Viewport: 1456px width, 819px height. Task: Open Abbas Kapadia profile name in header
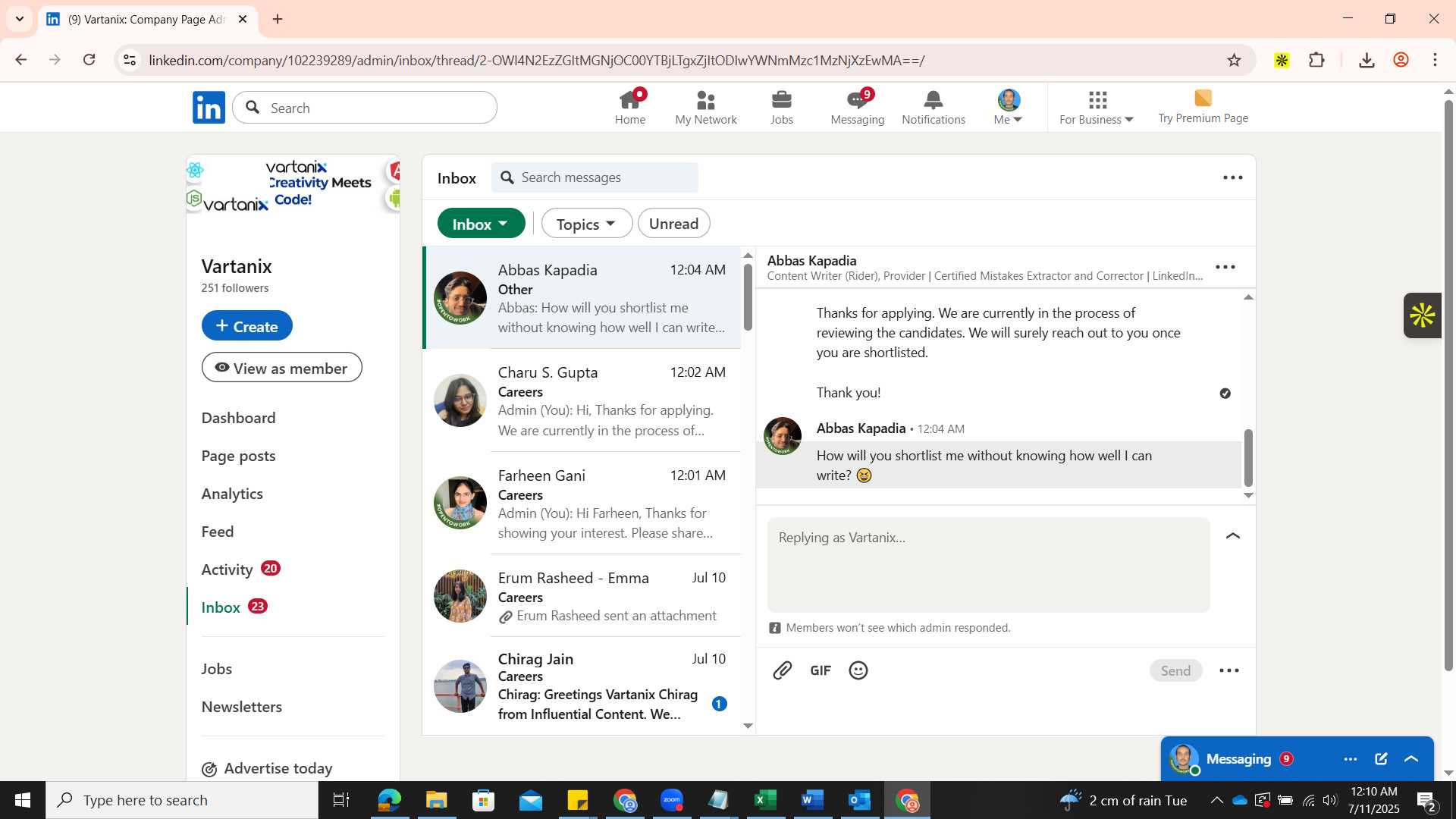click(811, 260)
